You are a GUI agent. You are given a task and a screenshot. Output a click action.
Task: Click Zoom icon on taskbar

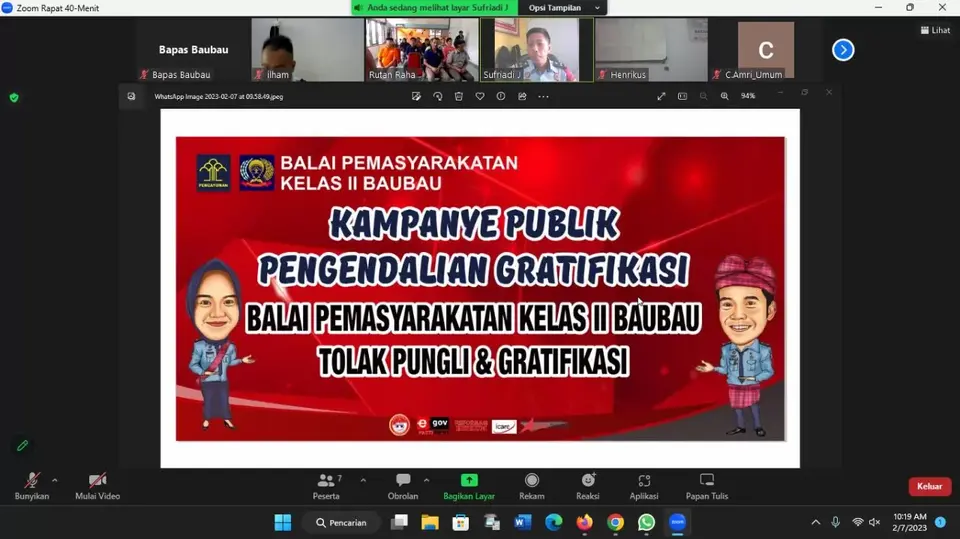(677, 522)
